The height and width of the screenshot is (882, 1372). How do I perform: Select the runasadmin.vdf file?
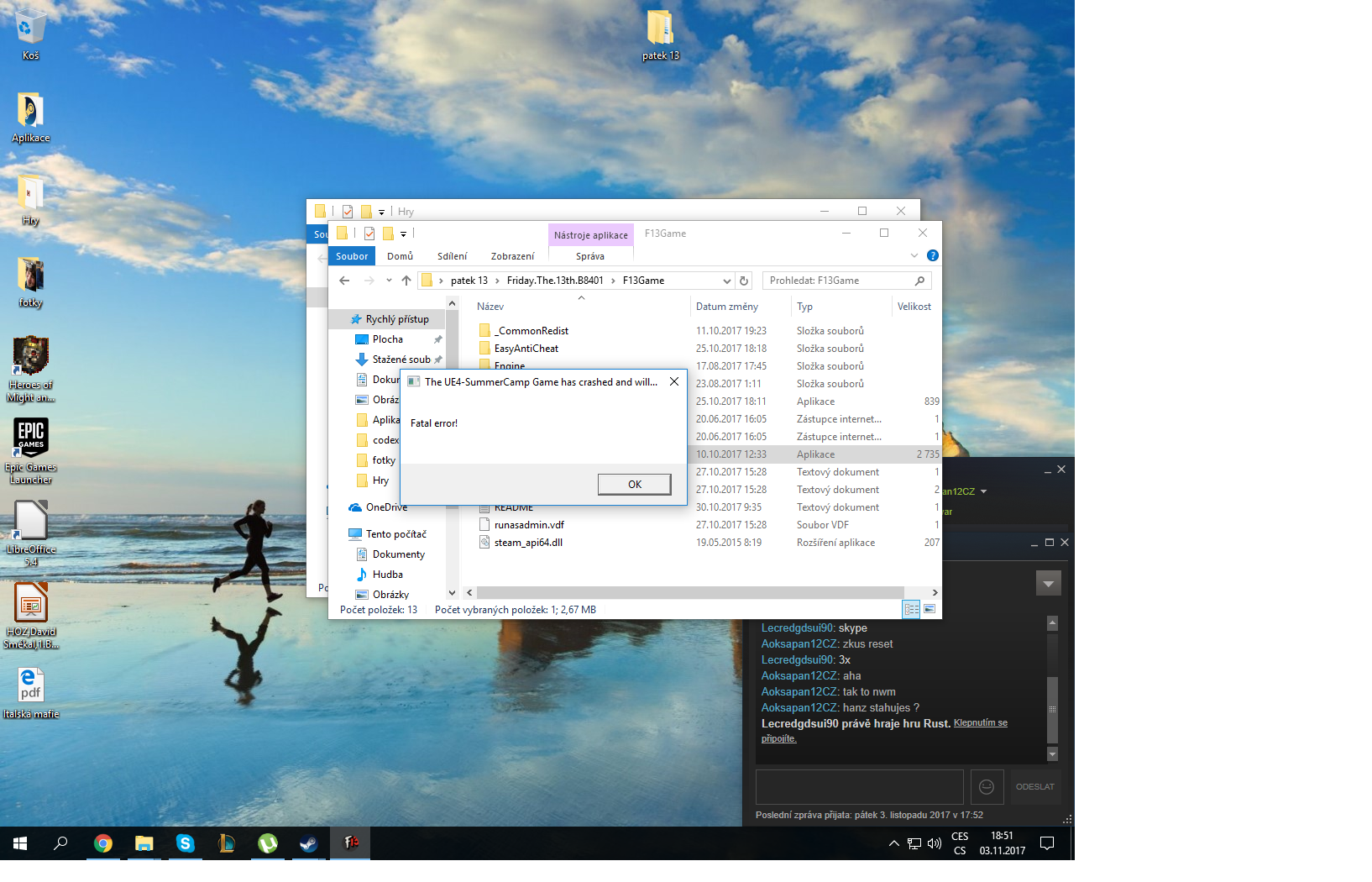529,525
